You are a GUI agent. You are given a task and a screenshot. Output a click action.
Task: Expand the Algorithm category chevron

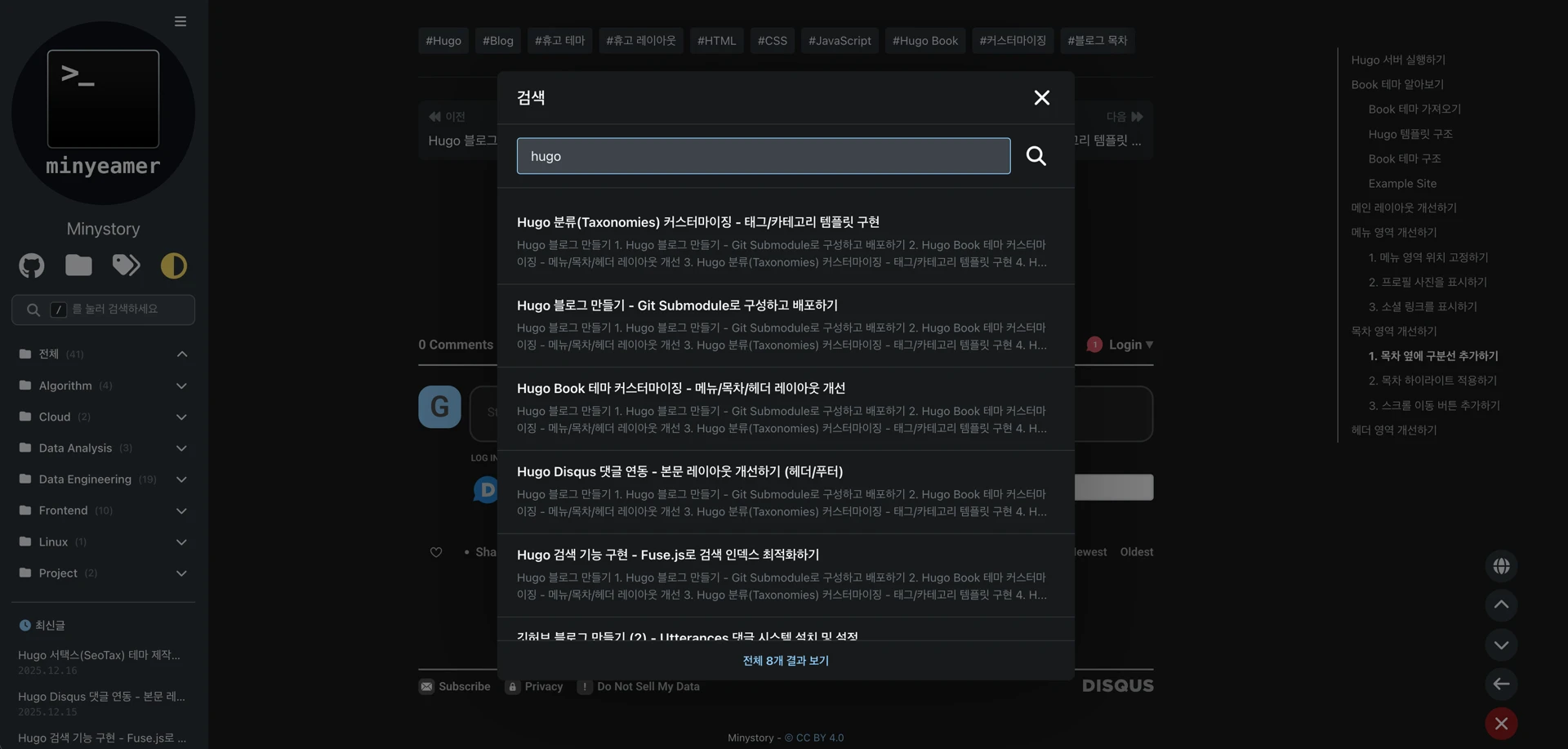click(182, 386)
